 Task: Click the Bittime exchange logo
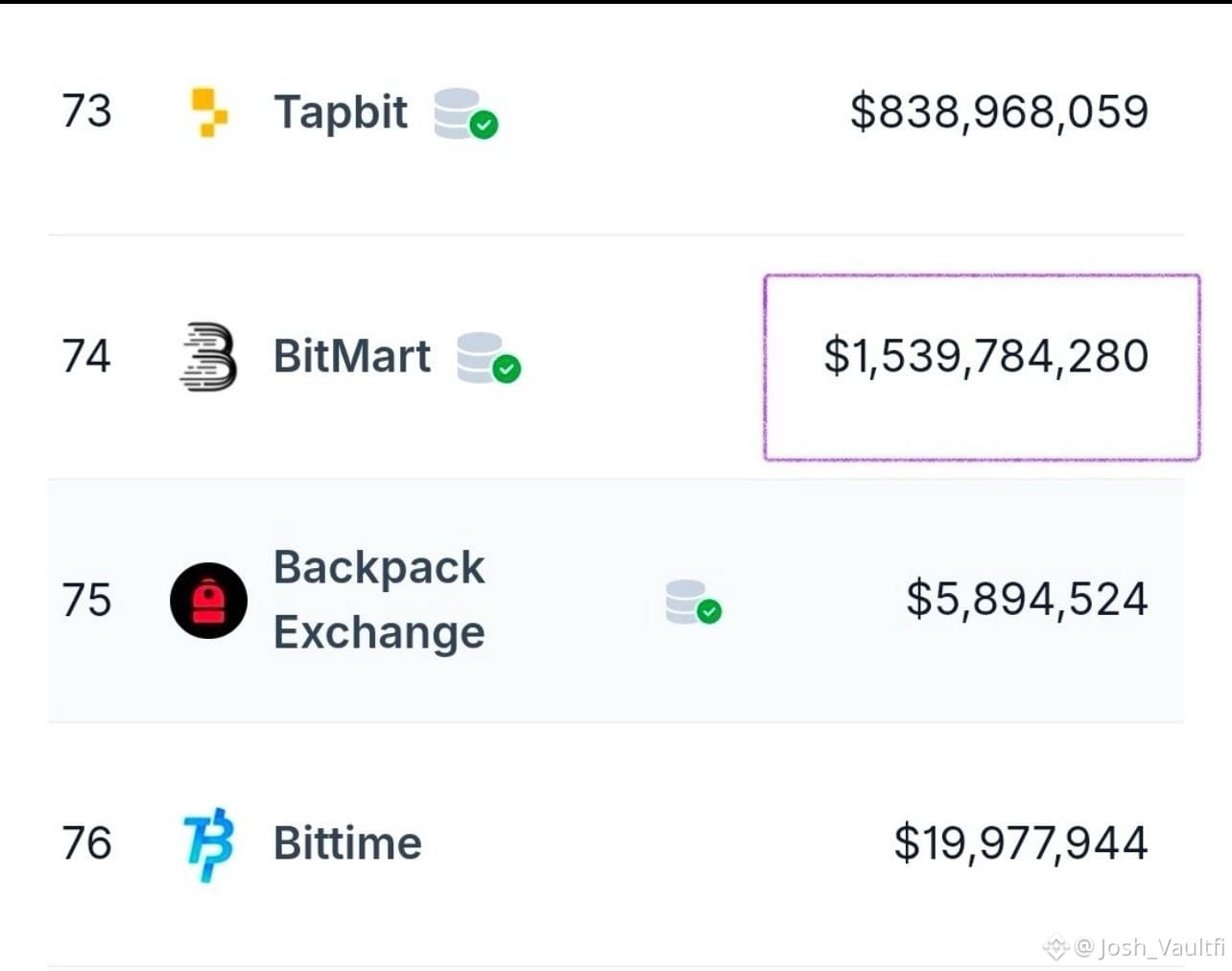[208, 844]
